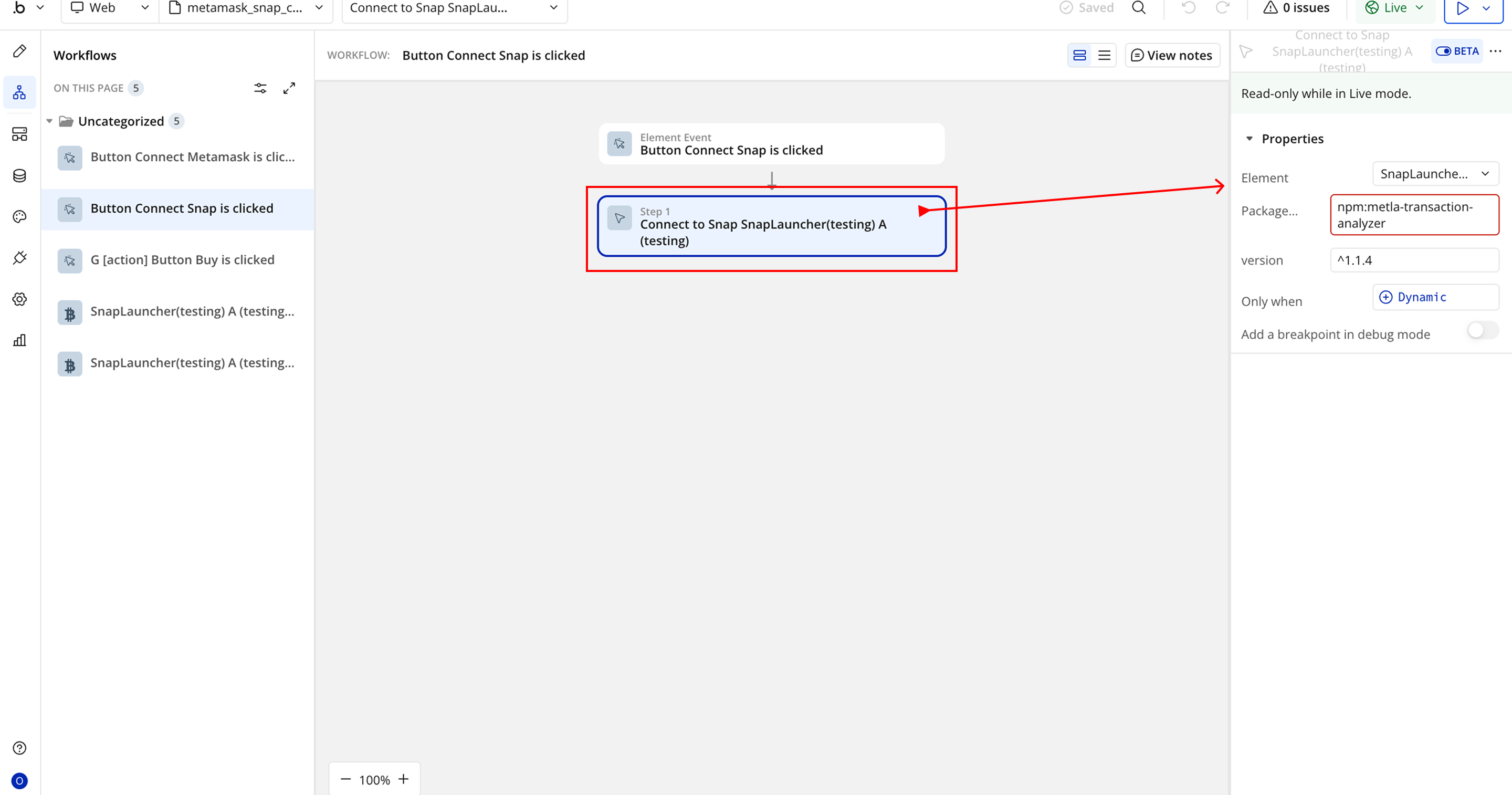
Task: Open the SnapLauncher Element dropdown
Action: (1434, 174)
